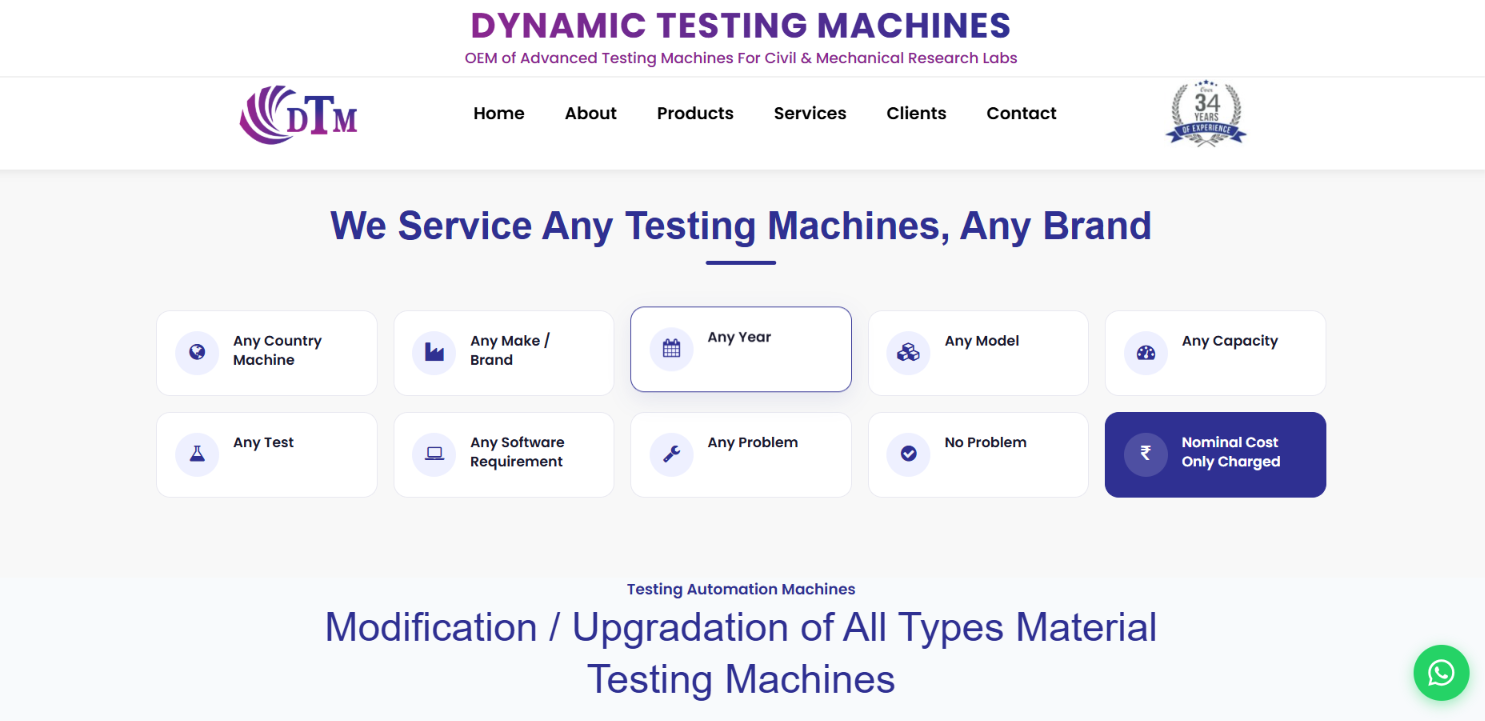
Task: Open the Clients menu item
Action: pos(916,113)
